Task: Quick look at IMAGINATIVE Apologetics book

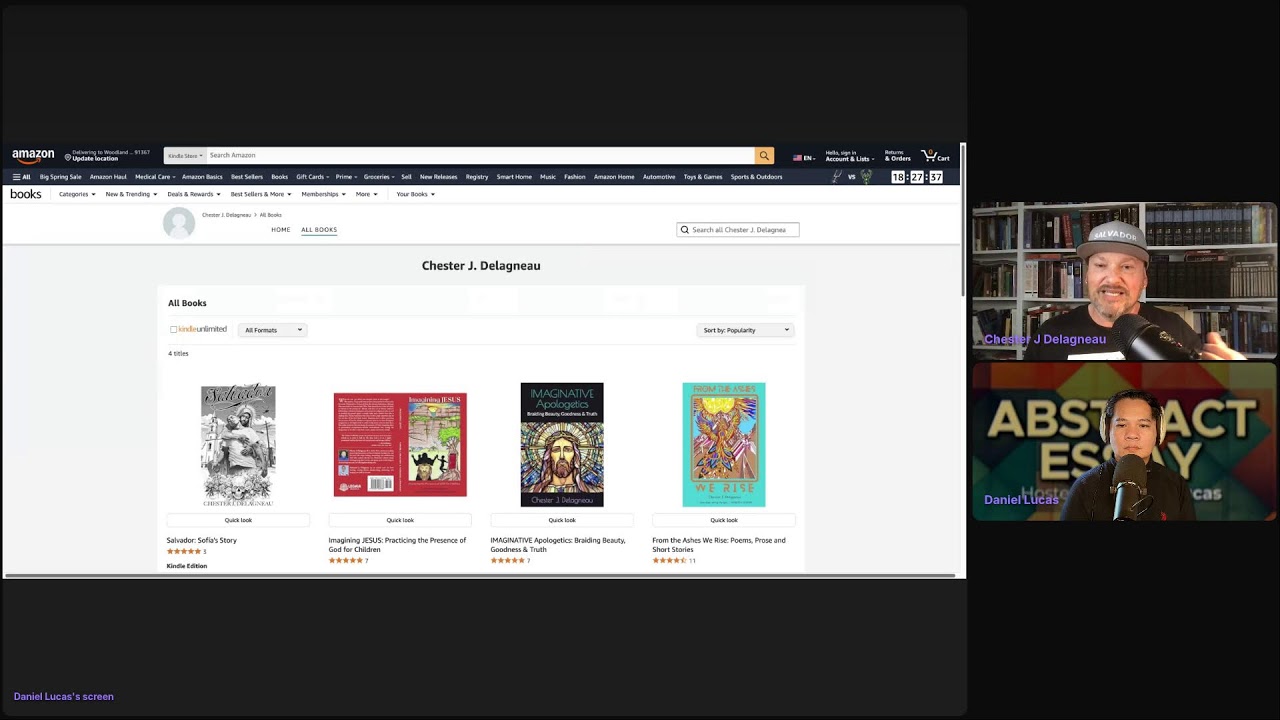Action: [562, 520]
